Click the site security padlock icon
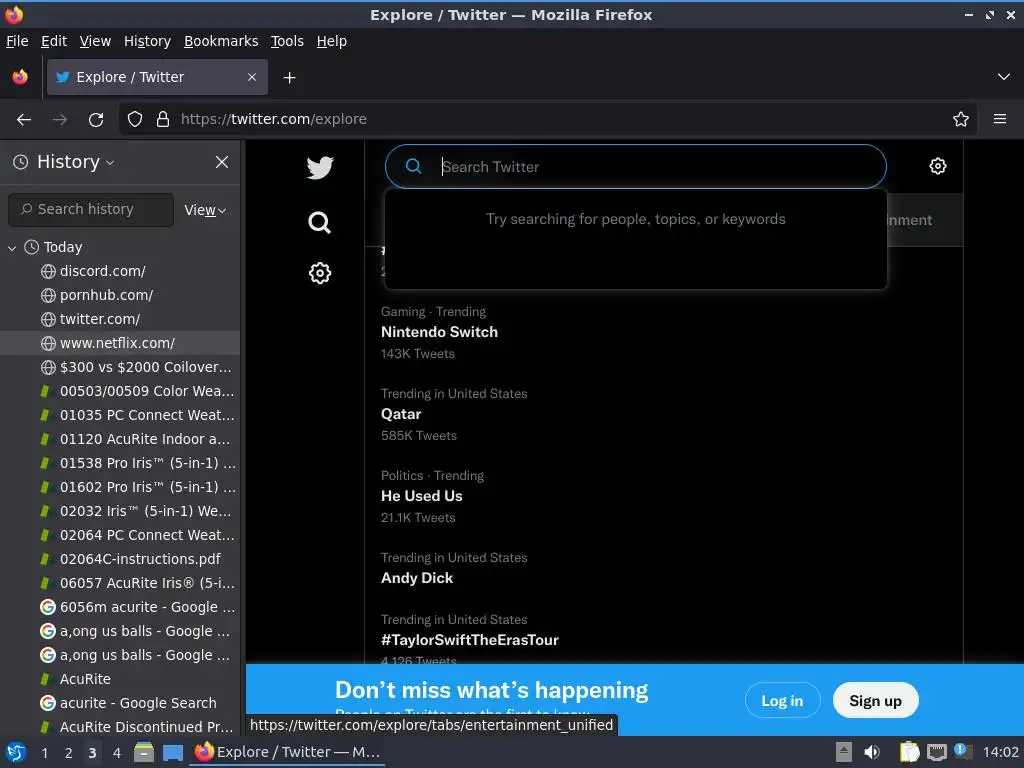This screenshot has height=768, width=1024. 163,120
